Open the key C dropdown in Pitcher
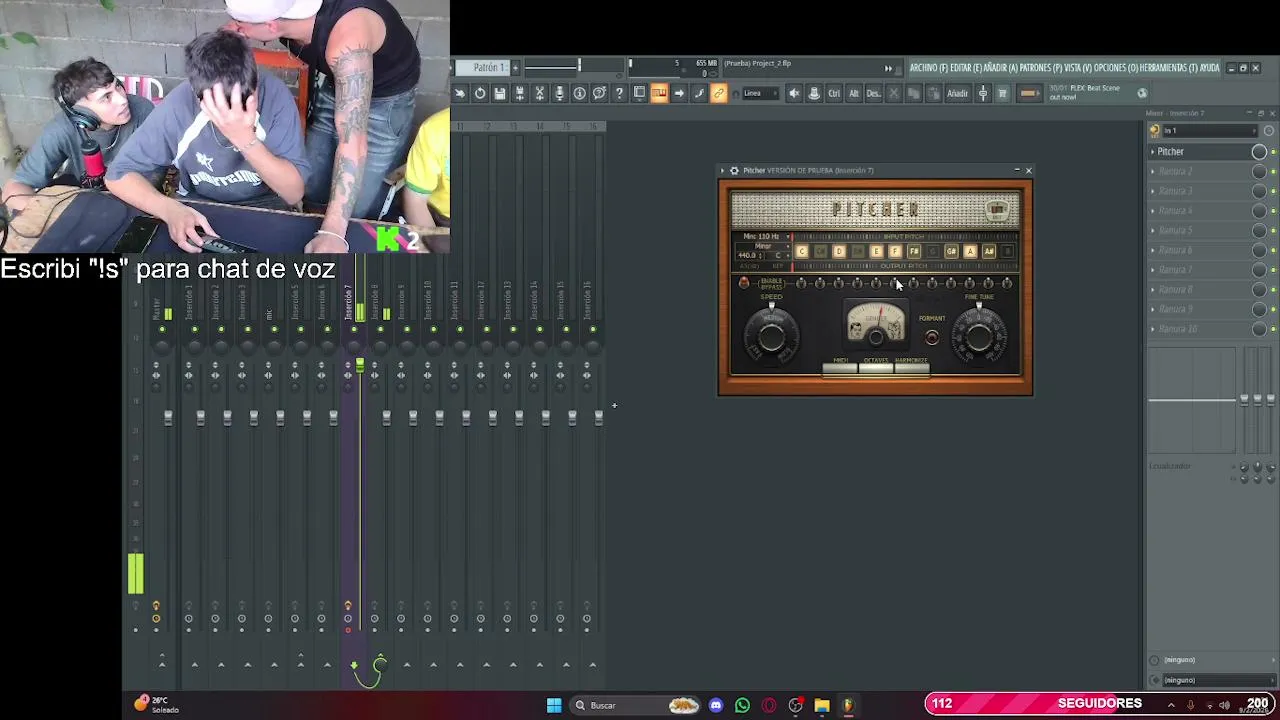 pos(778,256)
